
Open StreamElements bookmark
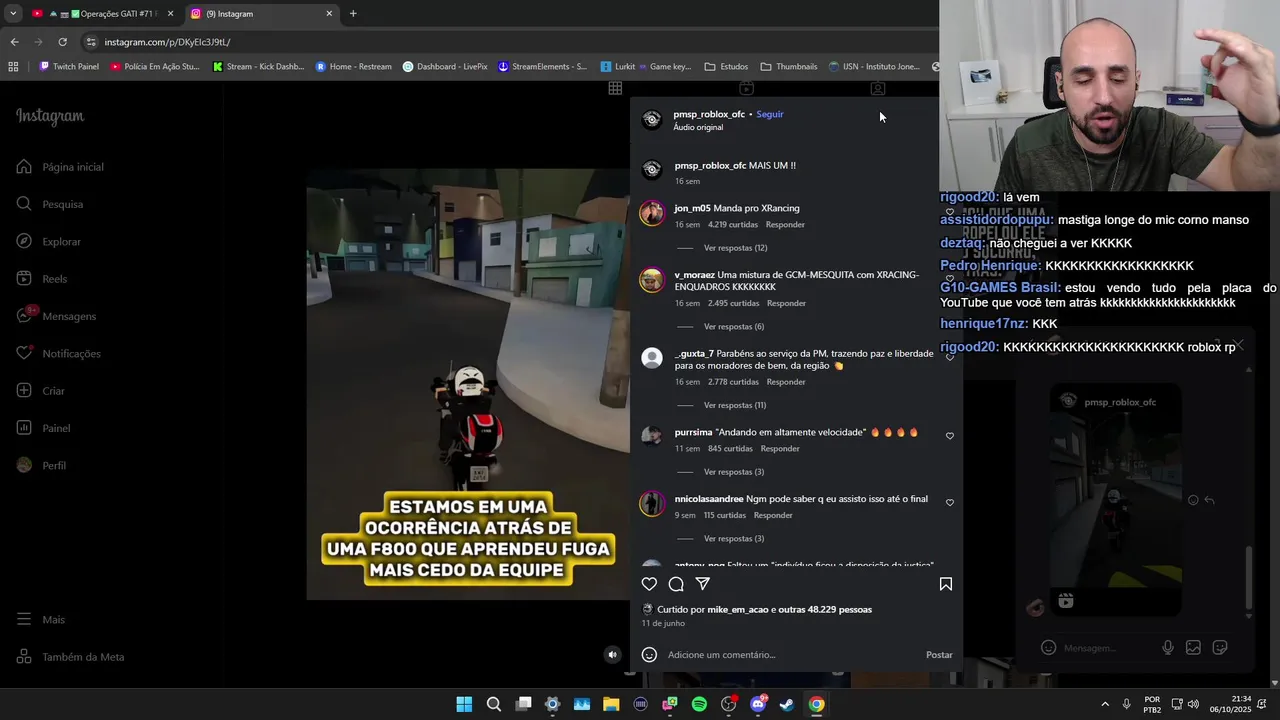pyautogui.click(x=542, y=67)
